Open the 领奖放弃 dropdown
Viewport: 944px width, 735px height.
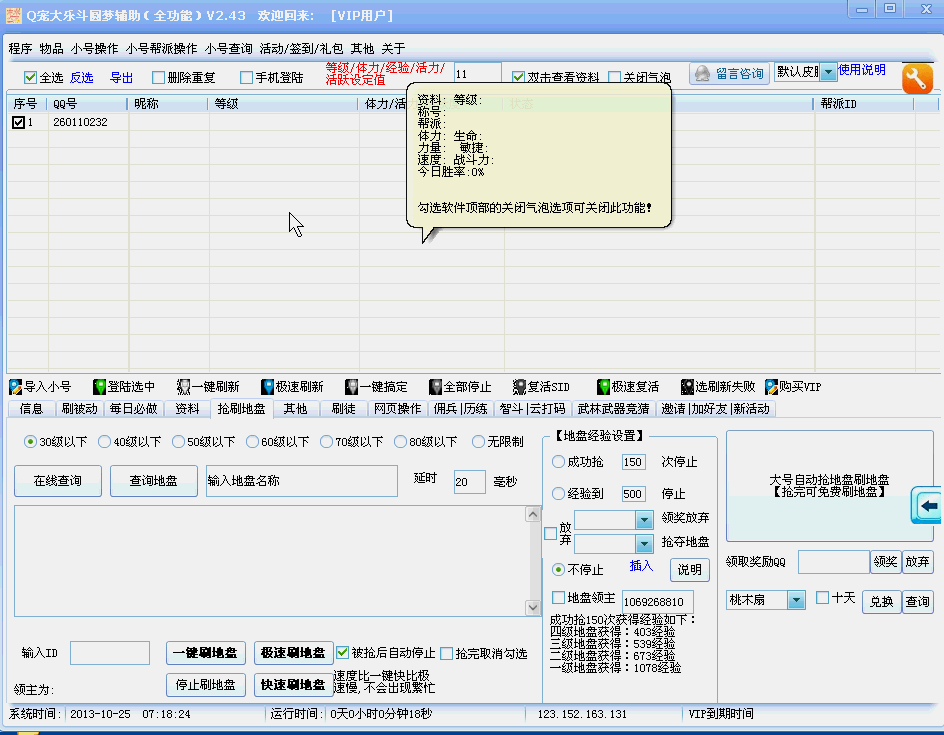[x=644, y=519]
